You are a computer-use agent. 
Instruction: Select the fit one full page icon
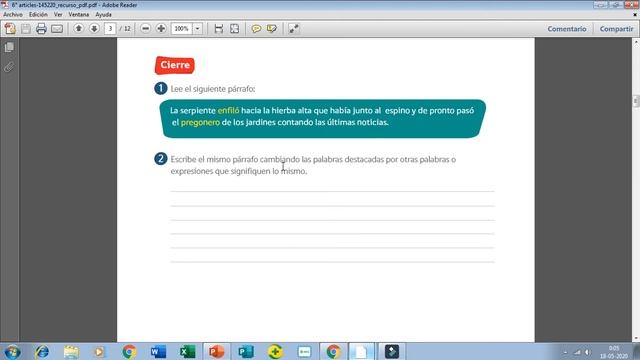pyautogui.click(x=235, y=29)
